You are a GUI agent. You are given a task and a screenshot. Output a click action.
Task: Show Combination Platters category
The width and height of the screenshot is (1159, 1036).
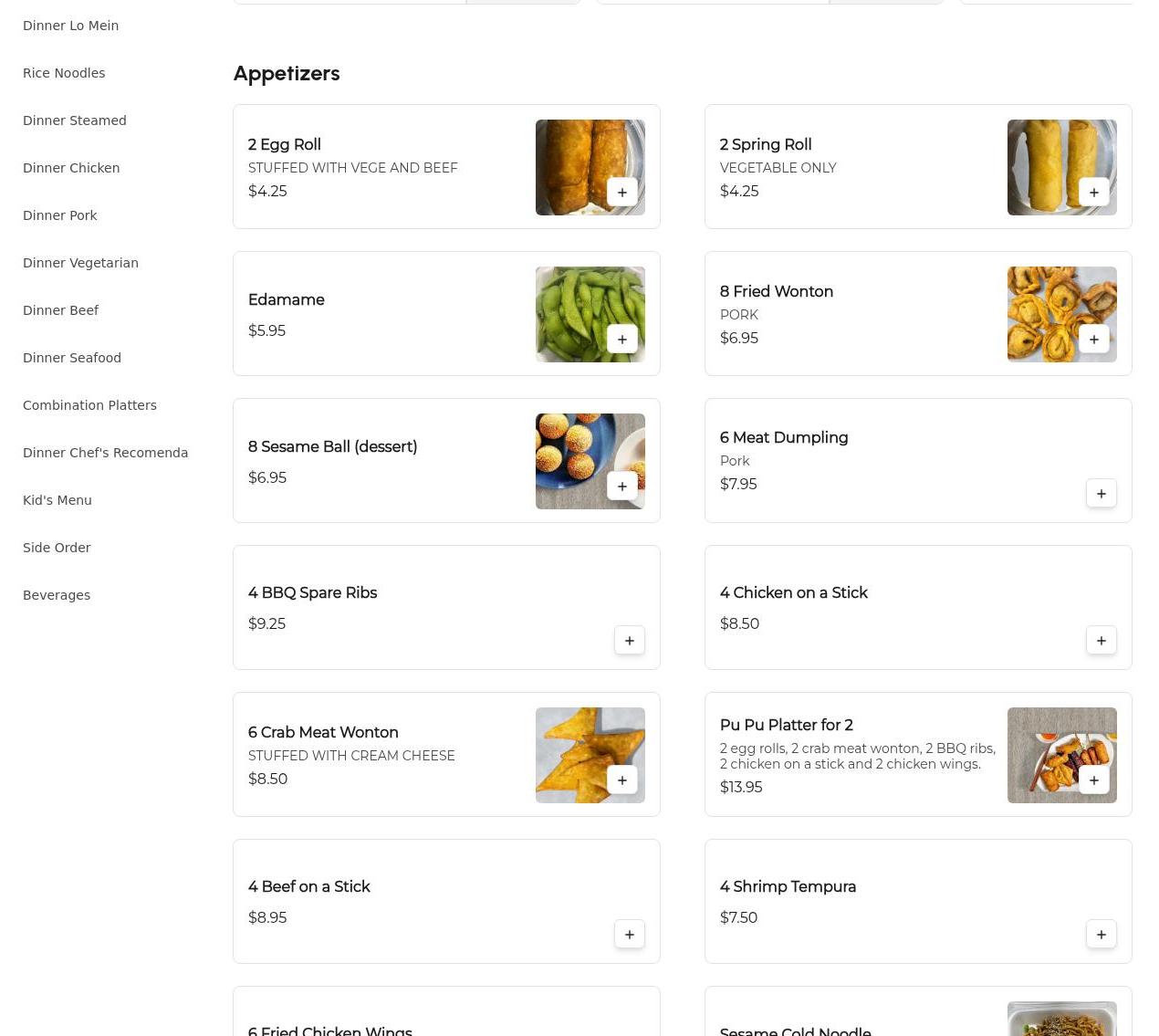click(89, 405)
